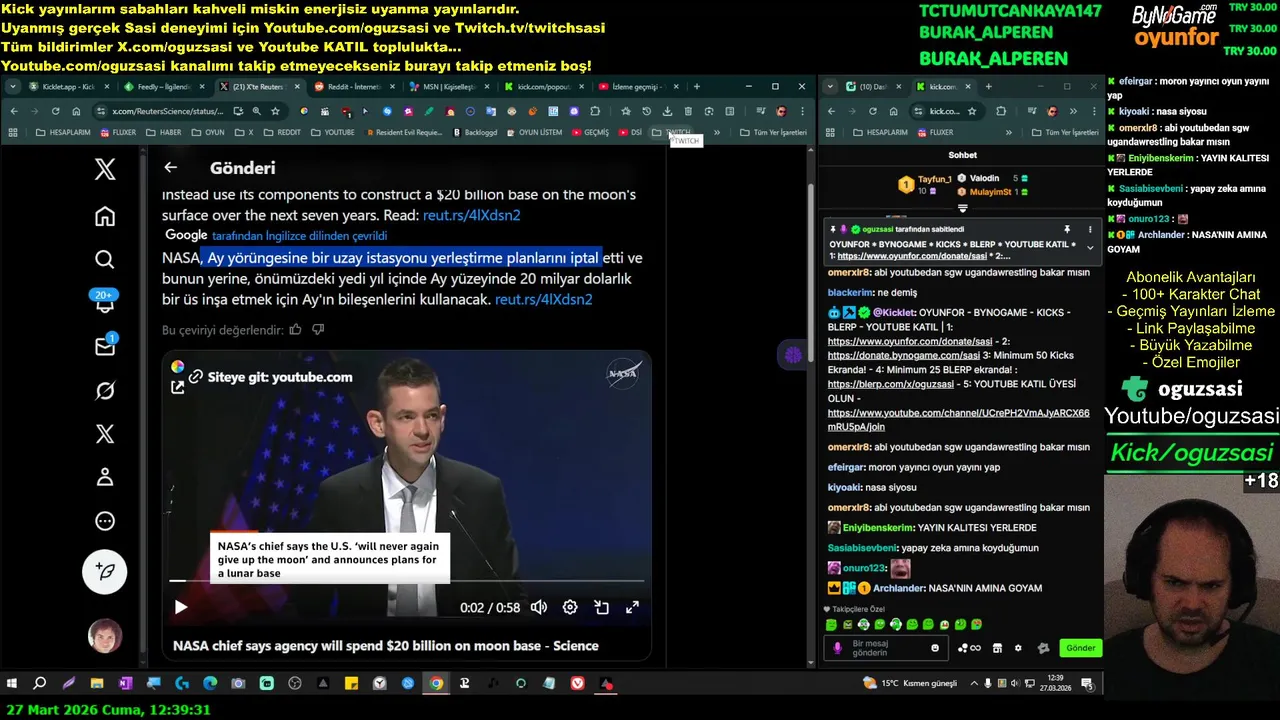This screenshot has height=720, width=1280.
Task: Reload the X page in left browser
Action: coord(55,111)
